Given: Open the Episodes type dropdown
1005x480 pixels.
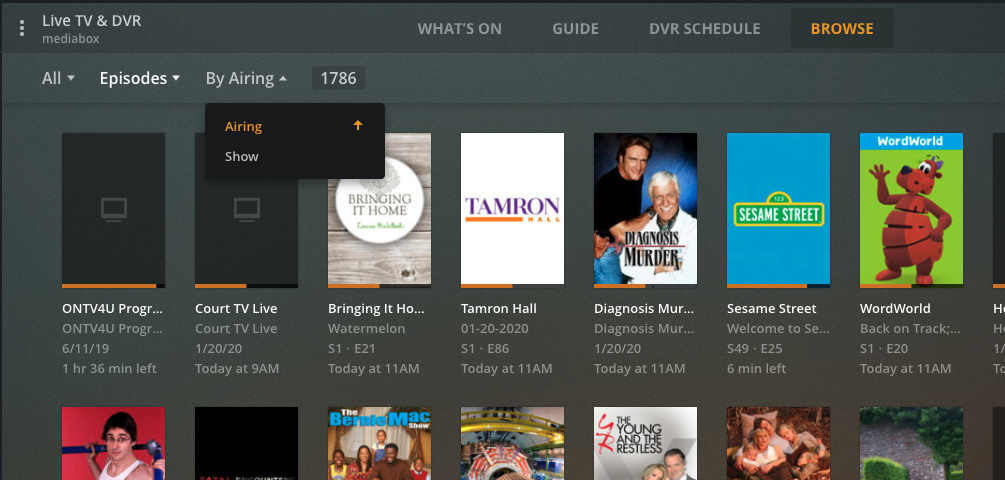Looking at the screenshot, I should pyautogui.click(x=139, y=78).
